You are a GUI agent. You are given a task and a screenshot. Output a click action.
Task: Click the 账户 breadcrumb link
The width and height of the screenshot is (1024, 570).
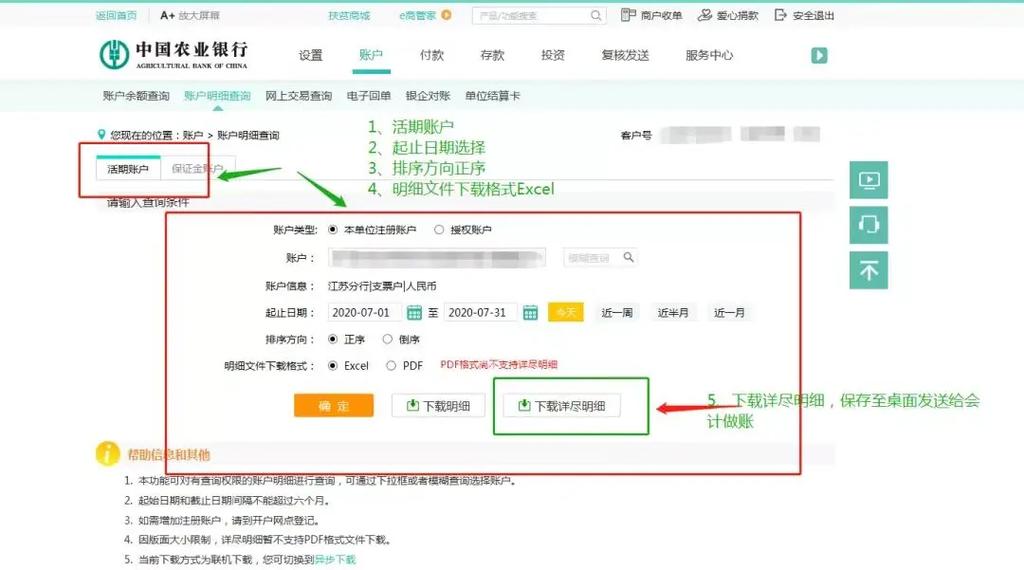click(193, 135)
